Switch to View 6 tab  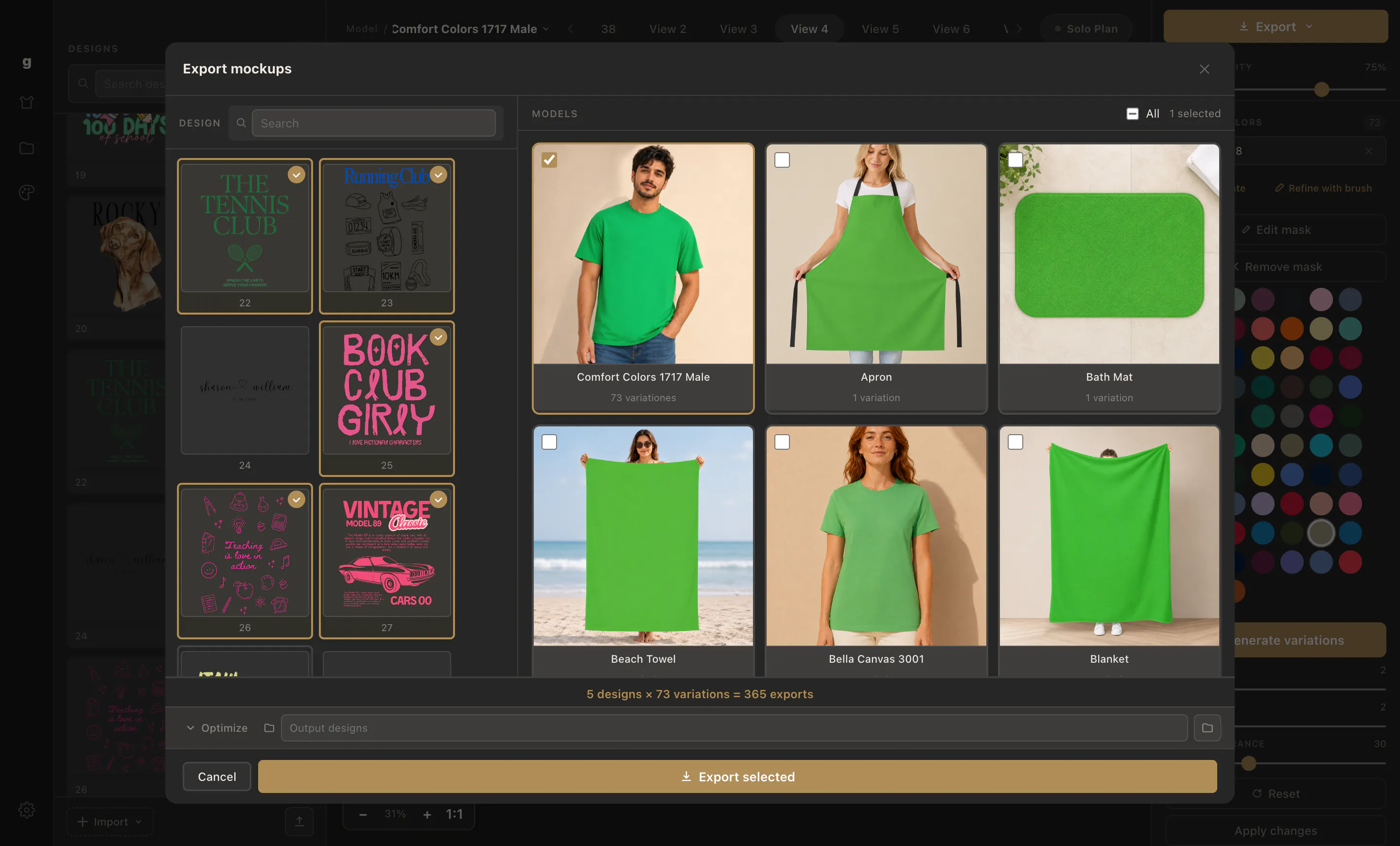click(950, 28)
